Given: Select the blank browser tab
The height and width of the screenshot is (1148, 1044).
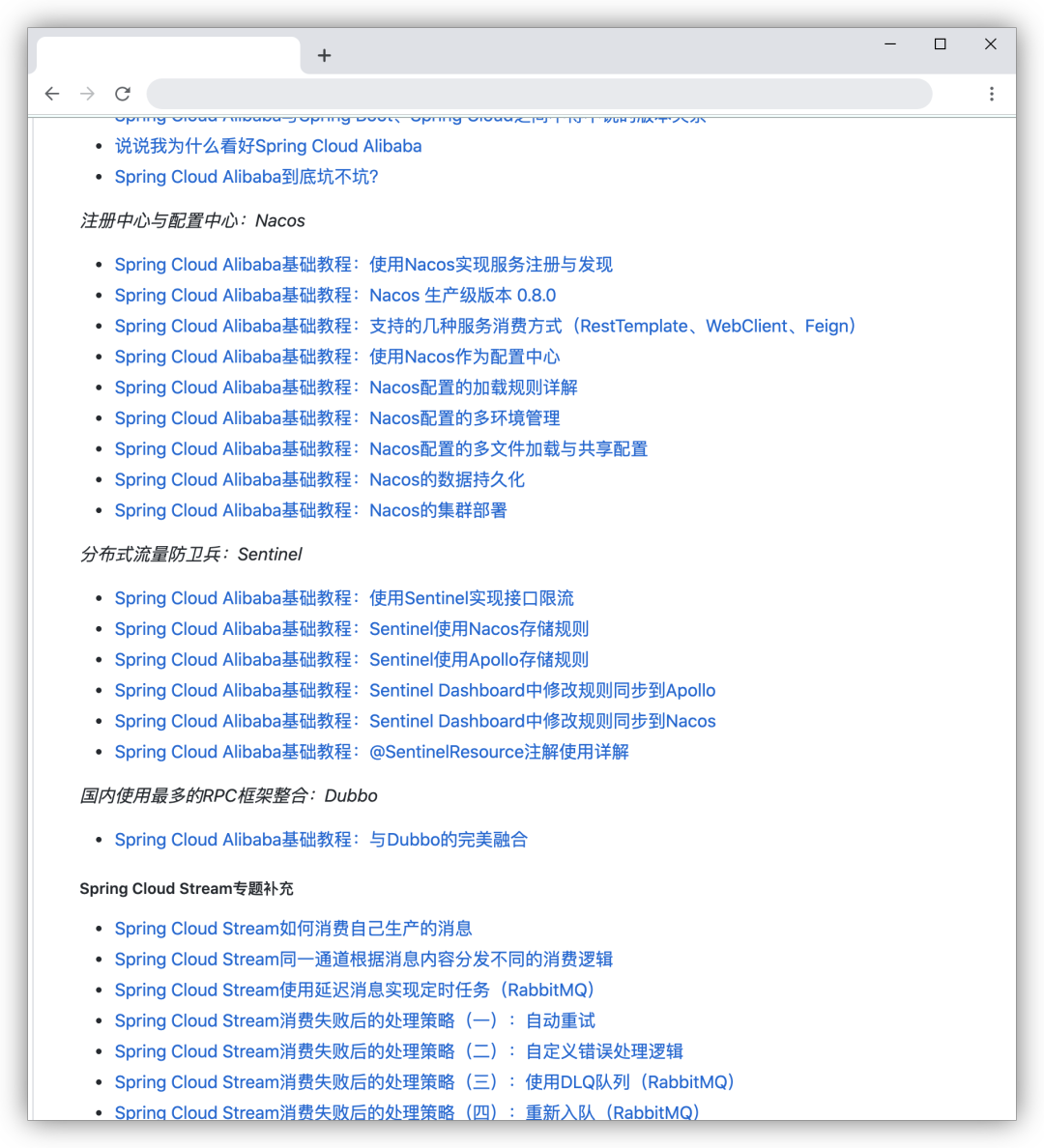Looking at the screenshot, I should 168,56.
